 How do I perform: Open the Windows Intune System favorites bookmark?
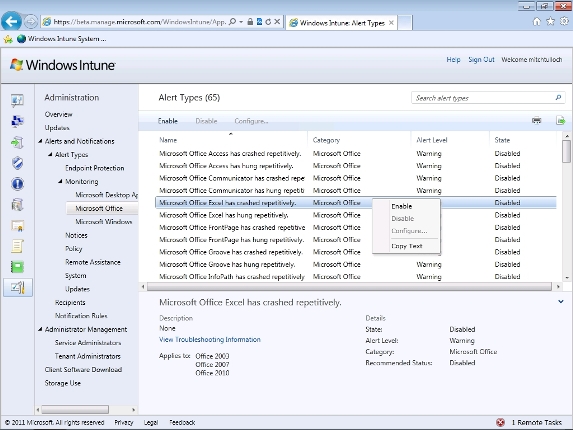point(62,39)
